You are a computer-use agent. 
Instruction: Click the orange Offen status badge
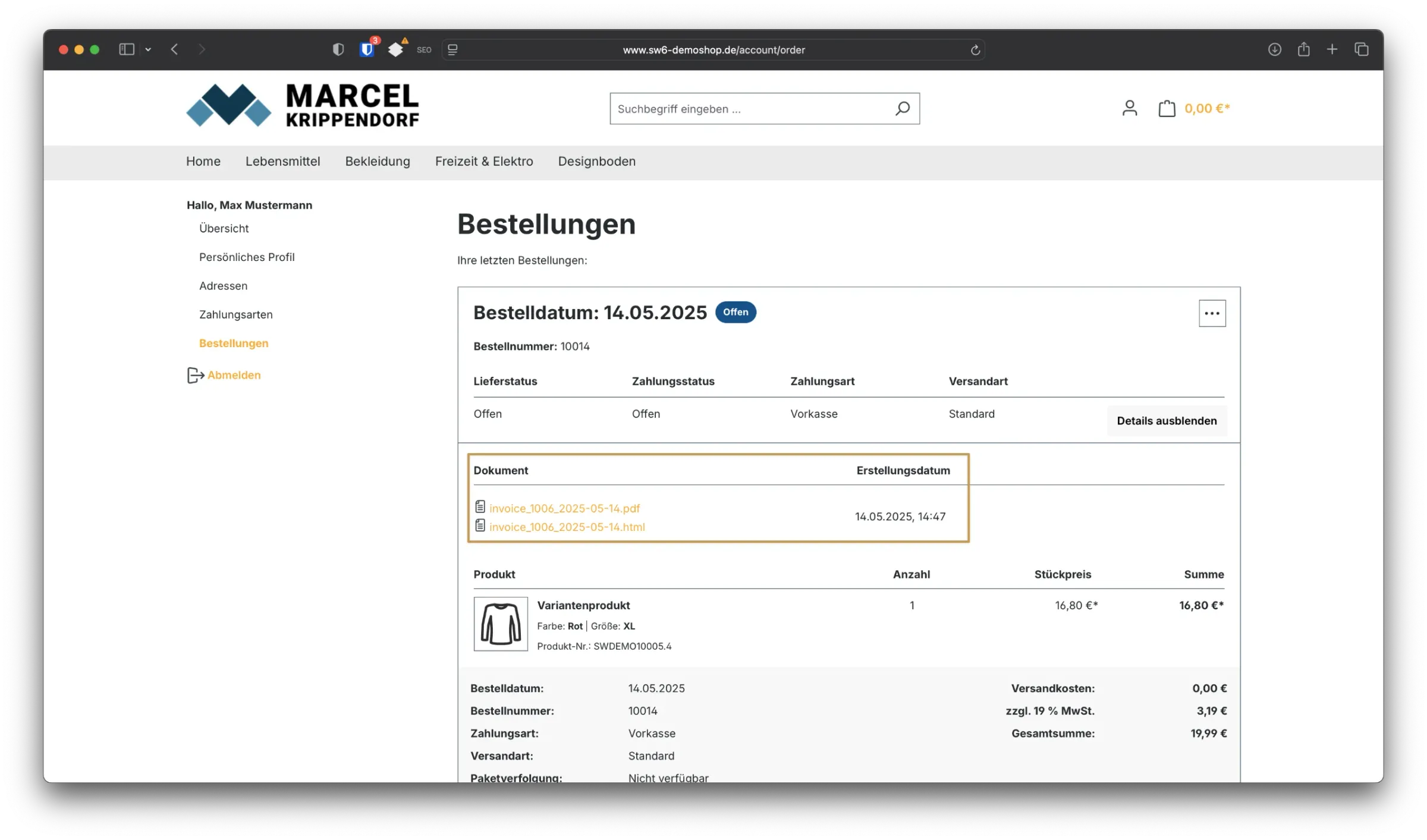point(736,312)
